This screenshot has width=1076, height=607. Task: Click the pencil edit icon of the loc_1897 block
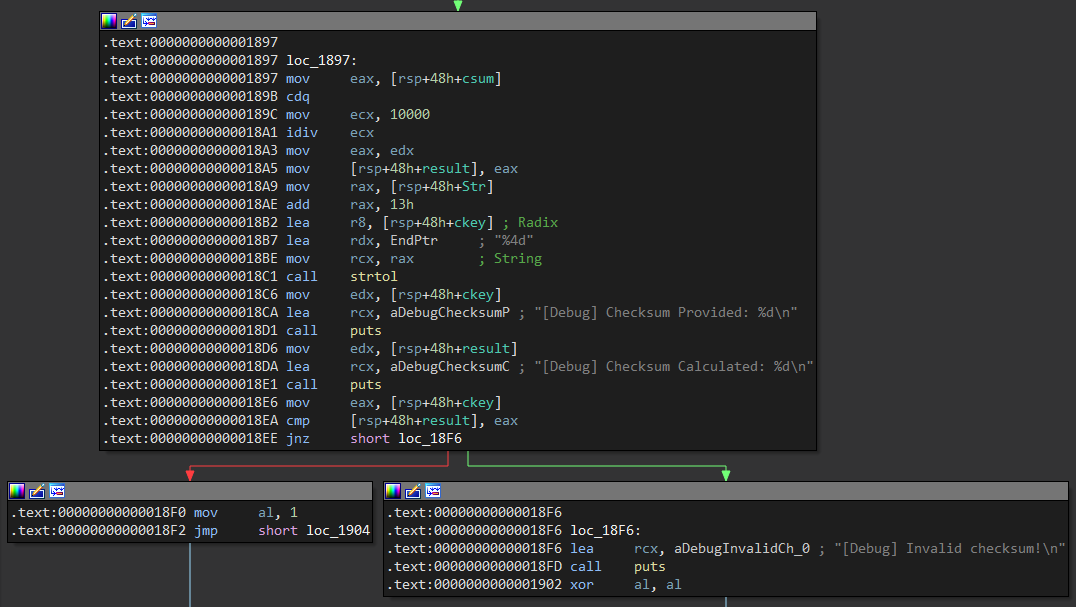128,21
